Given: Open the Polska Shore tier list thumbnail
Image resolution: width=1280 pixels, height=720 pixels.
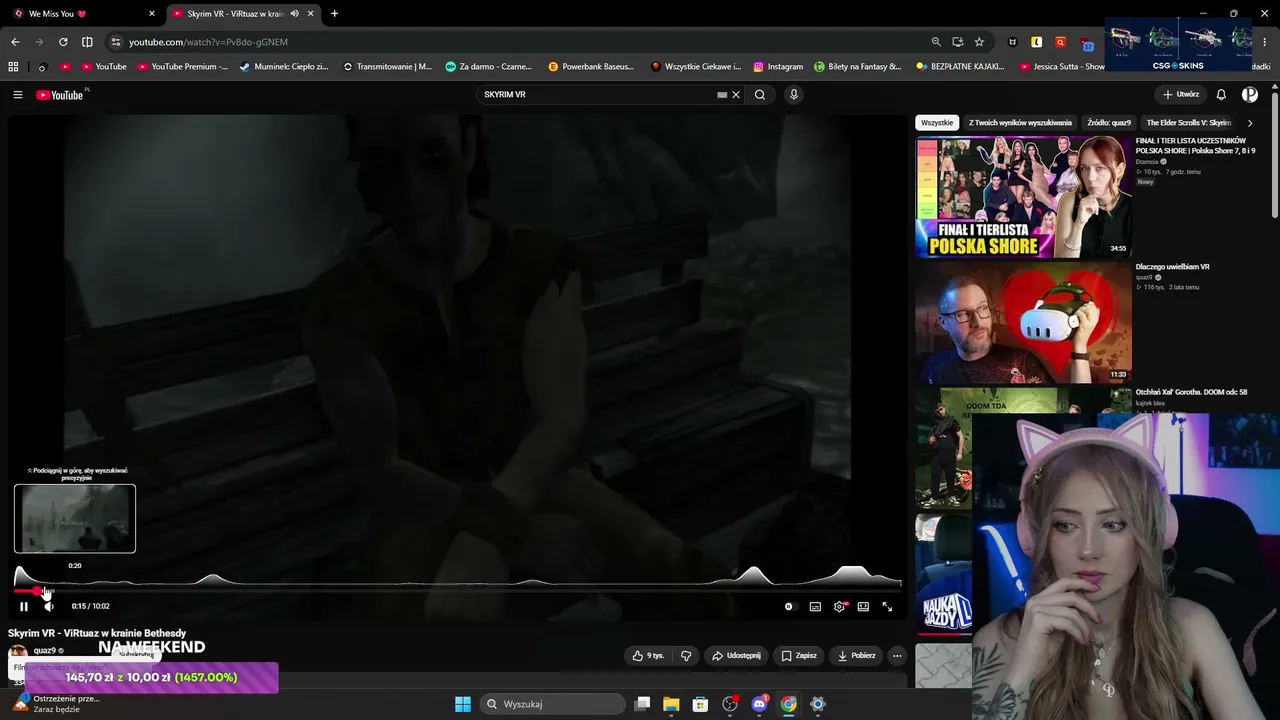Looking at the screenshot, I should [x=1023, y=197].
